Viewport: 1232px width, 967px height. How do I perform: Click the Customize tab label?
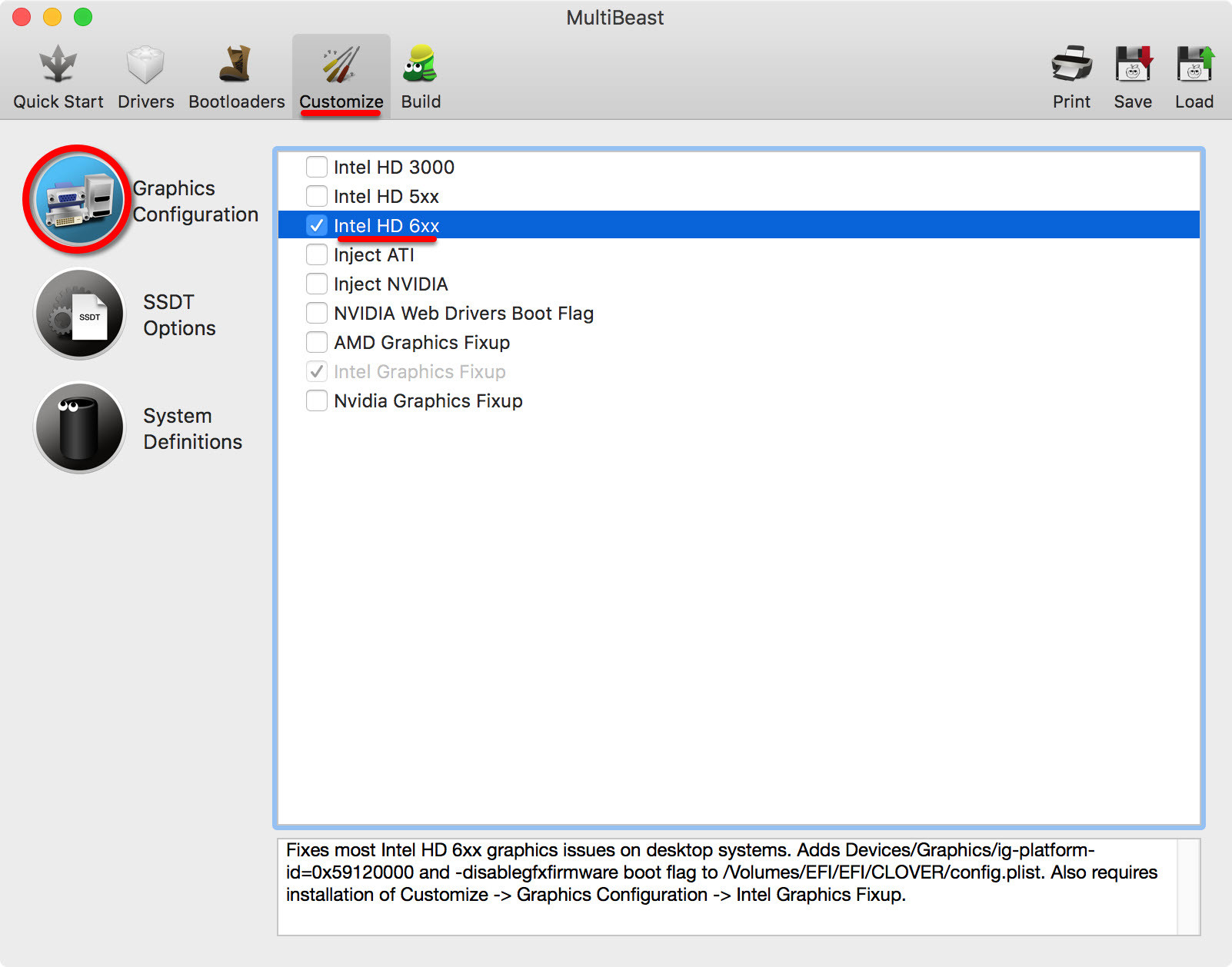[x=341, y=101]
